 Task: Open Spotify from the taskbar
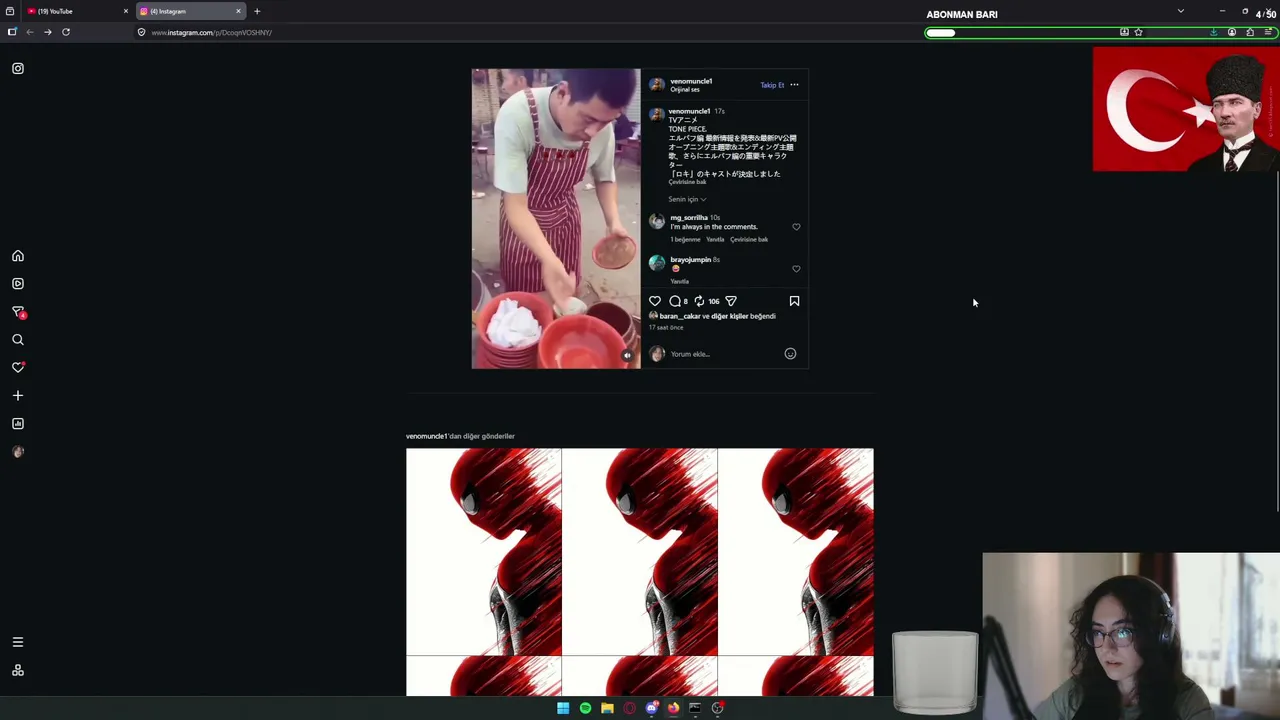click(585, 708)
